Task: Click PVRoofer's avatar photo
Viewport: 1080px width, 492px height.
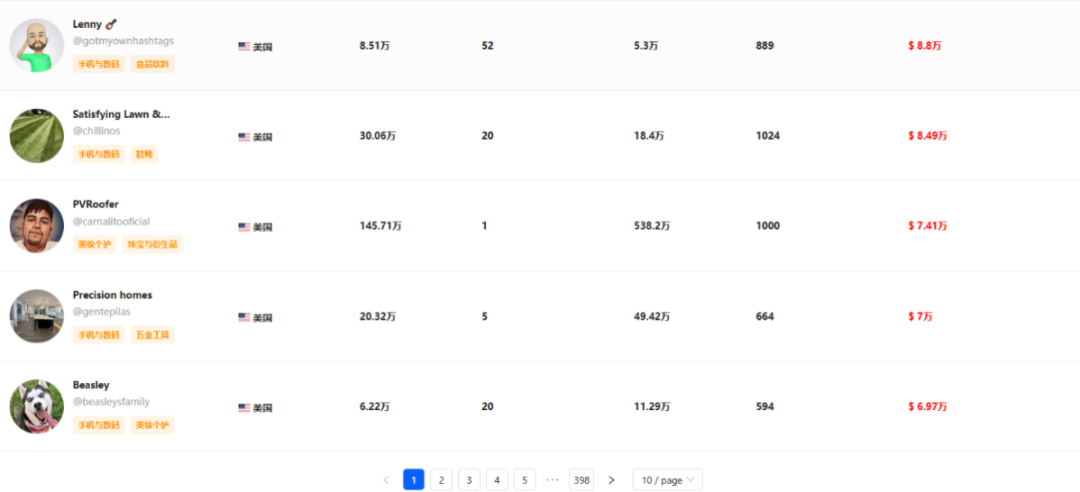Action: [37, 226]
